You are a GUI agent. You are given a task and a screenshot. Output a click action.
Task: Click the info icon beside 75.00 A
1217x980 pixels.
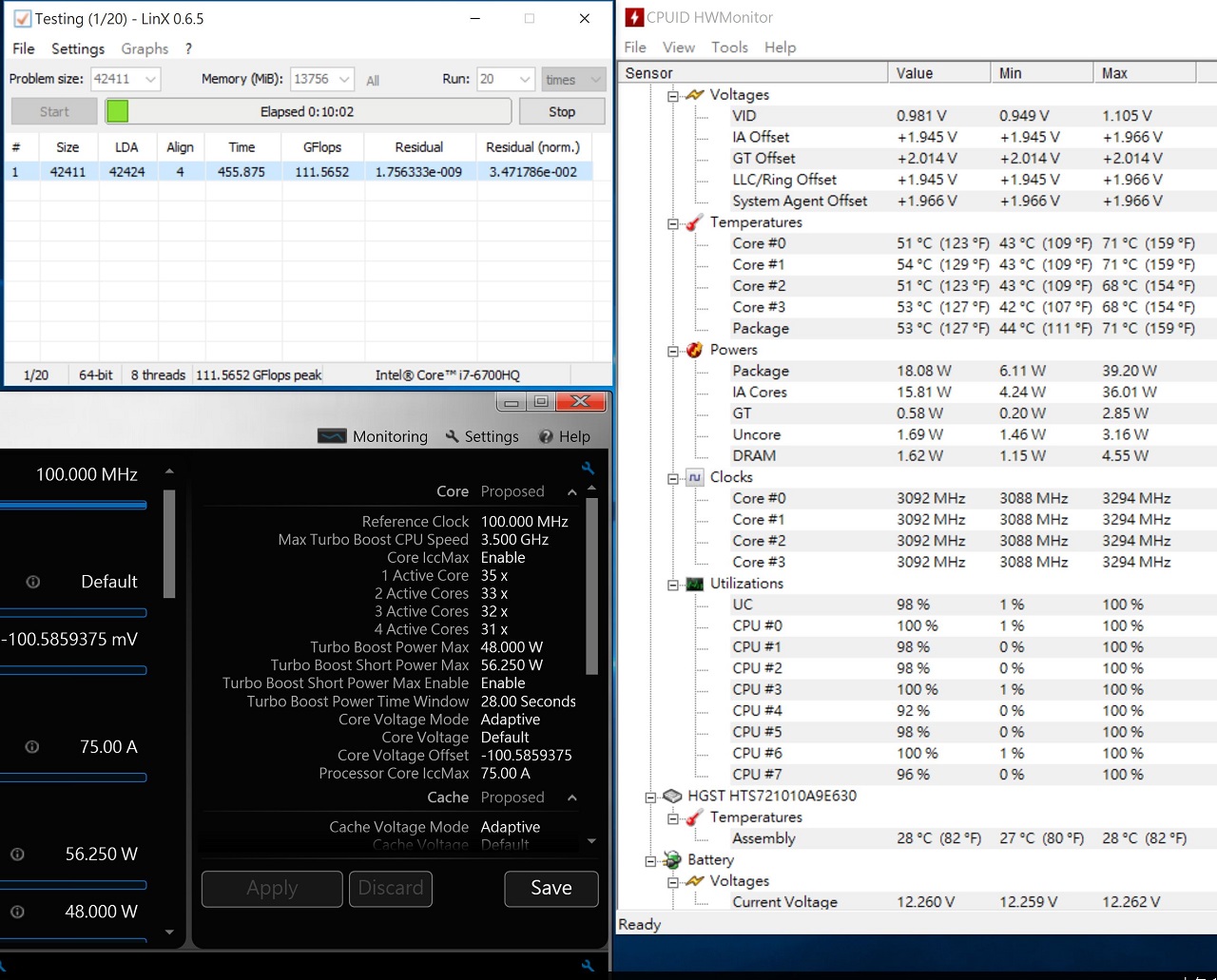coord(32,747)
